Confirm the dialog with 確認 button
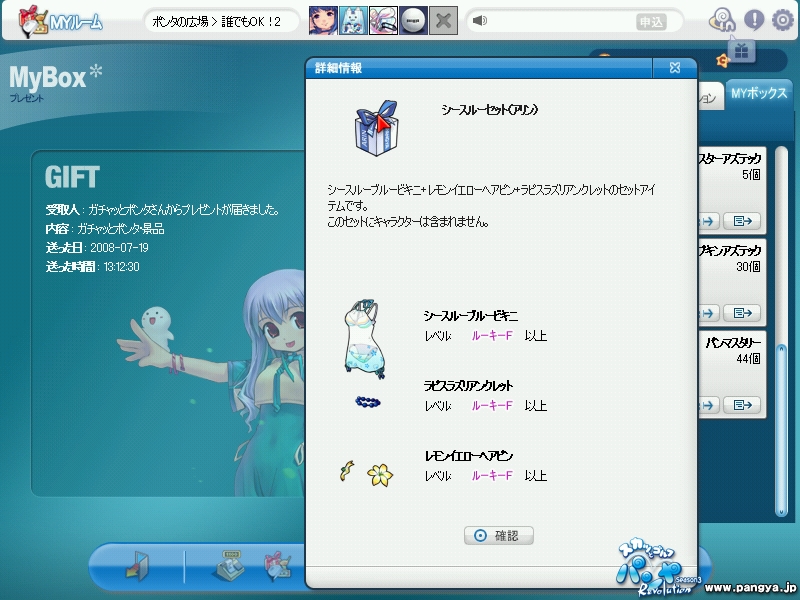The image size is (800, 600). tap(498, 536)
